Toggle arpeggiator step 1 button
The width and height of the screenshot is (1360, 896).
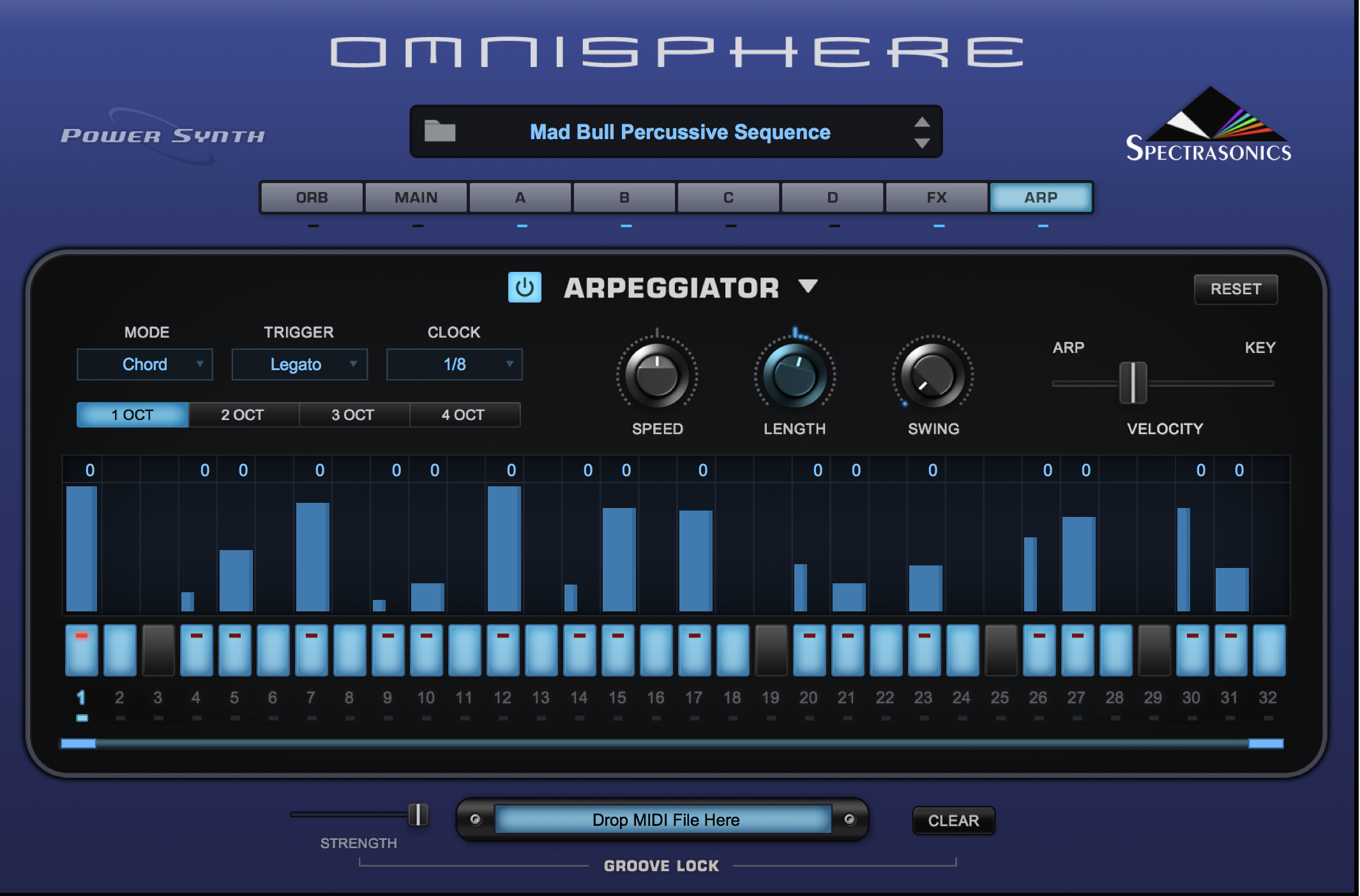pos(82,650)
